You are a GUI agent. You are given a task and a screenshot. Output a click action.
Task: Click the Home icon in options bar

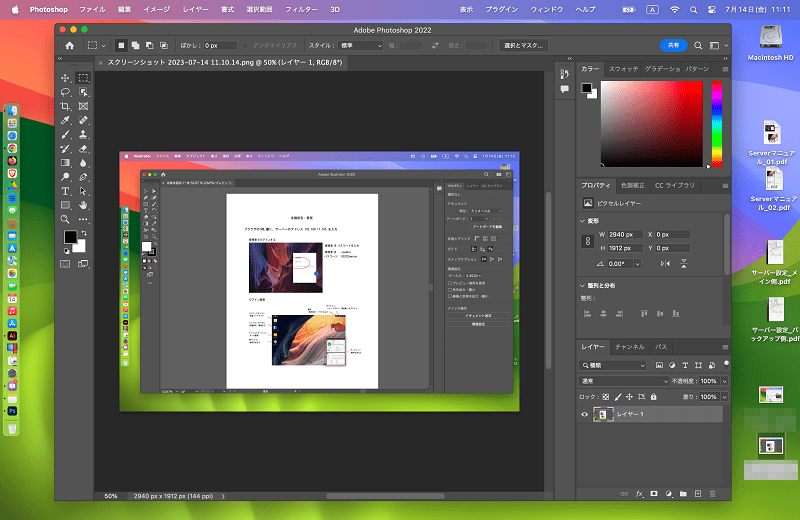70,45
